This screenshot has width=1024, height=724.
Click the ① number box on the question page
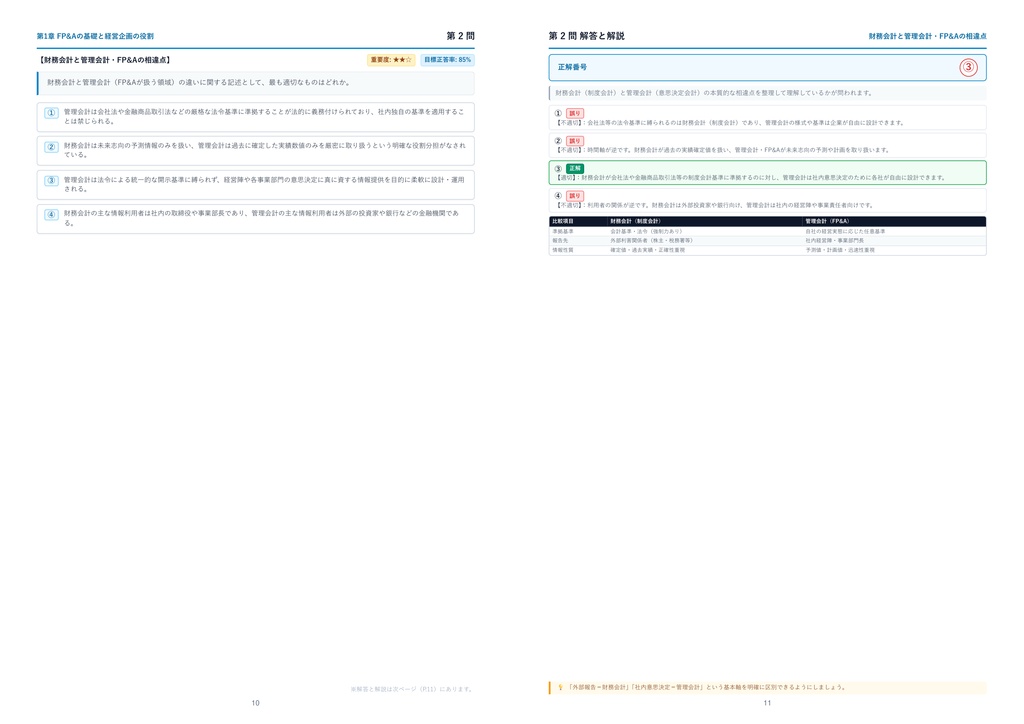click(51, 113)
